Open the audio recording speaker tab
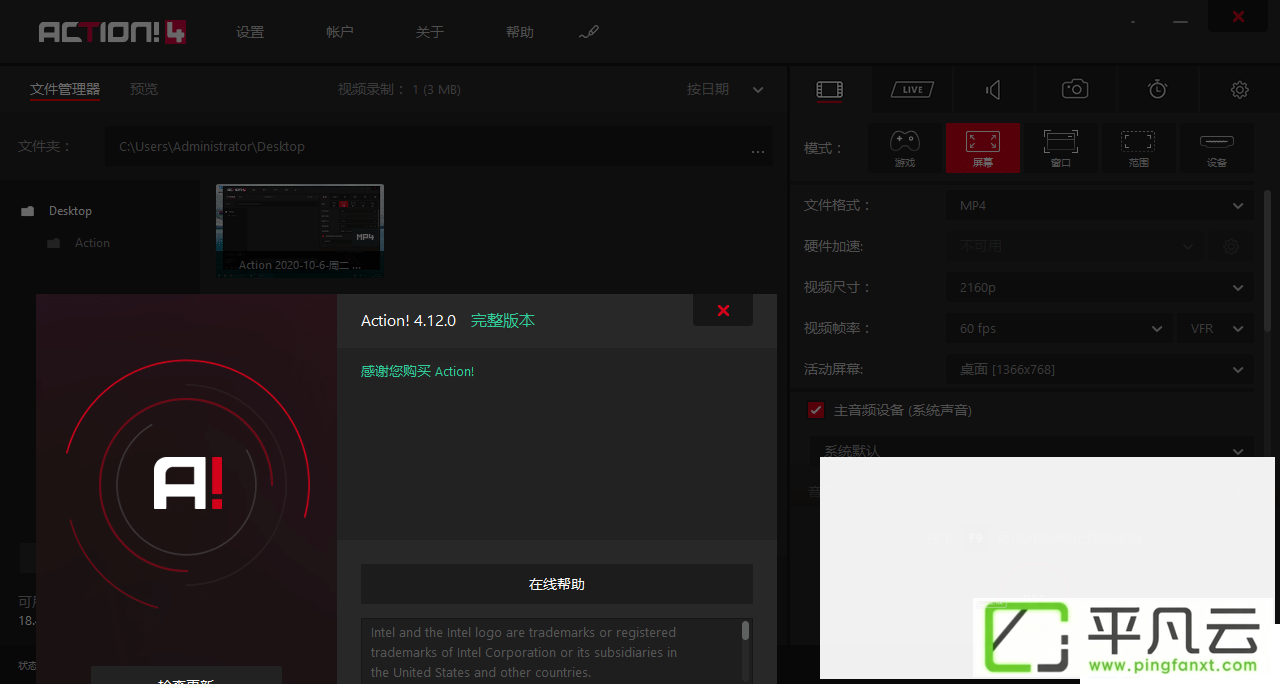Viewport: 1280px width, 684px height. (993, 90)
